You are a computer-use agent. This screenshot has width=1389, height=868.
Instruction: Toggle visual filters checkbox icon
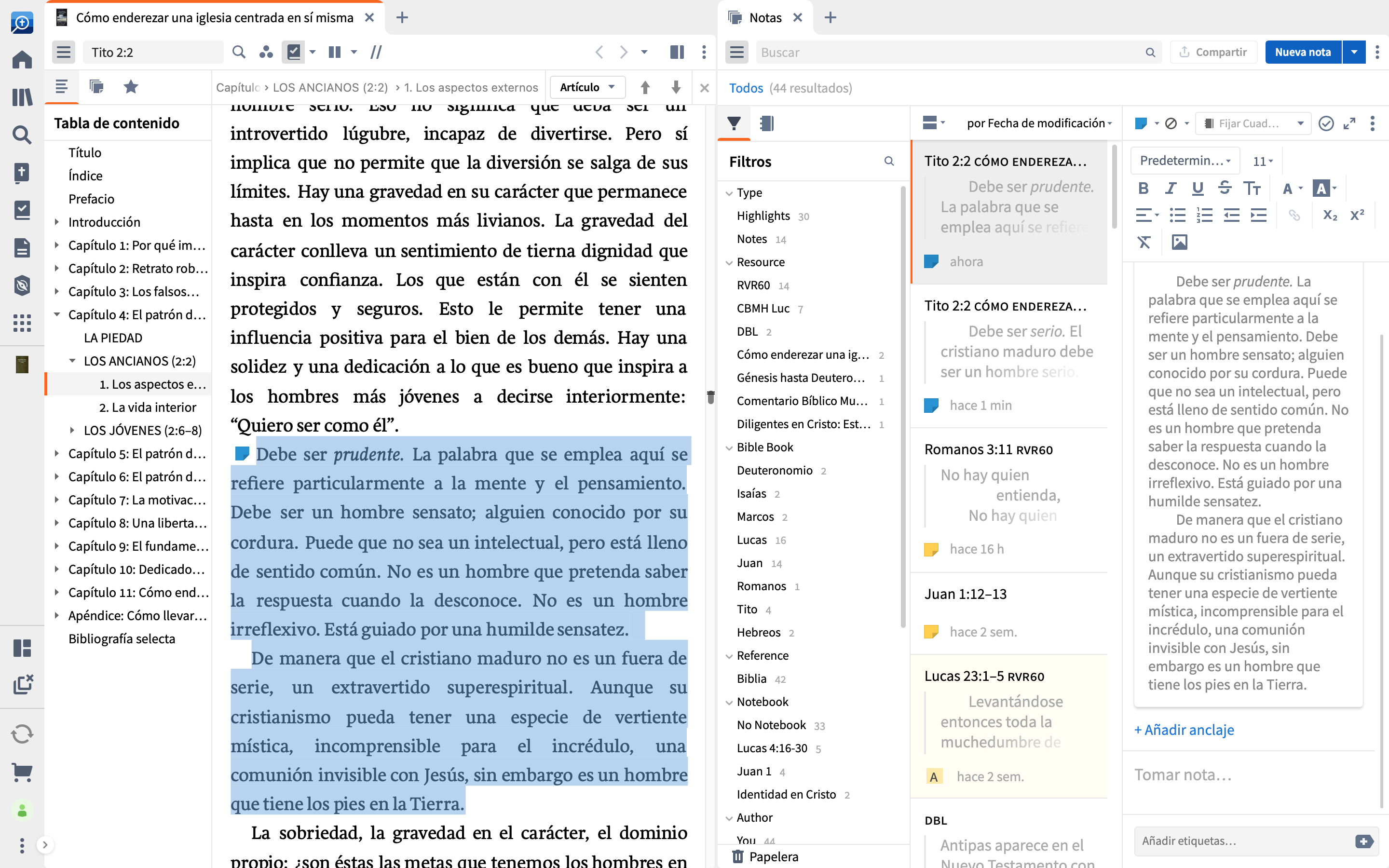coord(293,52)
